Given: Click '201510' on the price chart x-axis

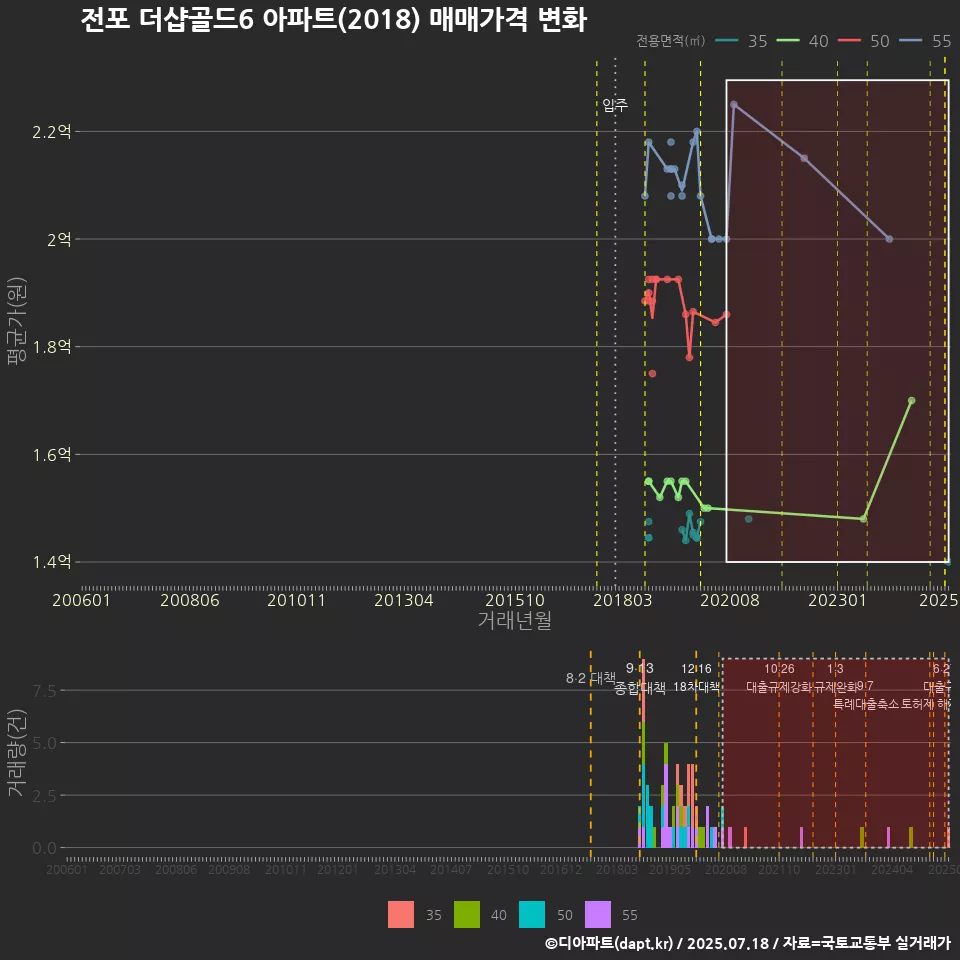Looking at the screenshot, I should click(x=515, y=600).
